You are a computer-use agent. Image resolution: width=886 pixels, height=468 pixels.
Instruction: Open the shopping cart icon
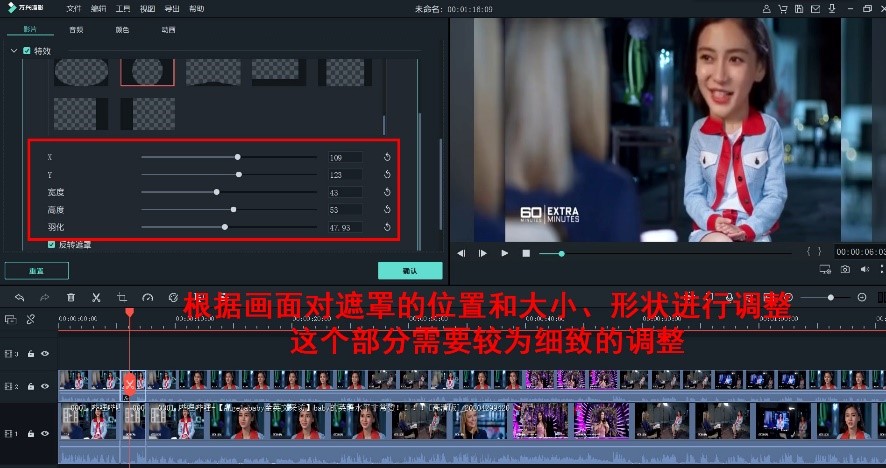[x=783, y=9]
